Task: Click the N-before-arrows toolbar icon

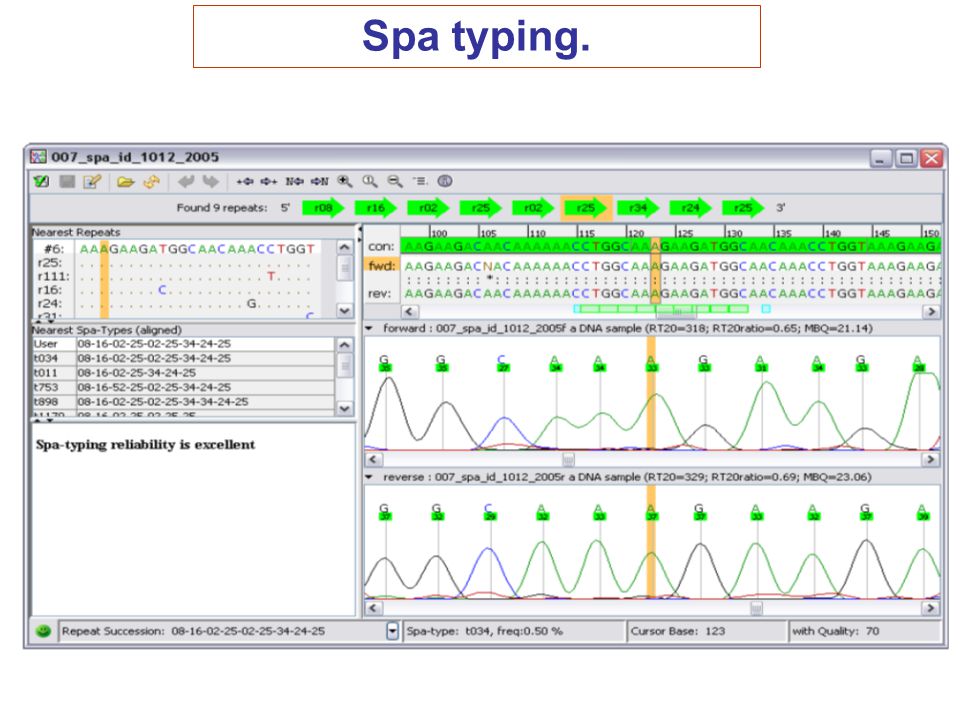Action: pyautogui.click(x=294, y=181)
